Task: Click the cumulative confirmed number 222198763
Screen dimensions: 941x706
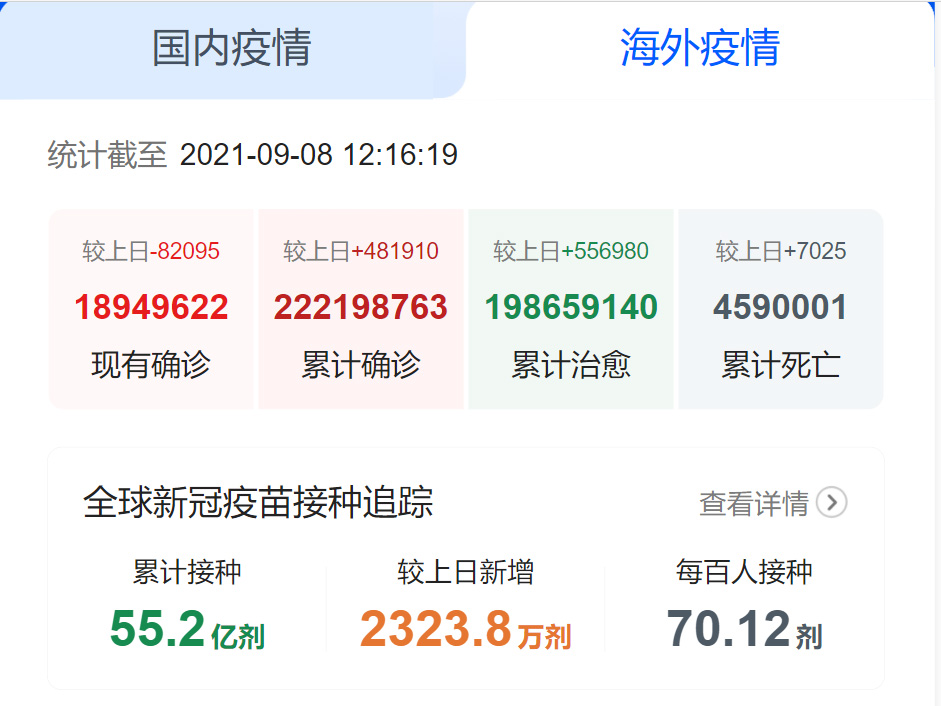Action: pyautogui.click(x=361, y=307)
